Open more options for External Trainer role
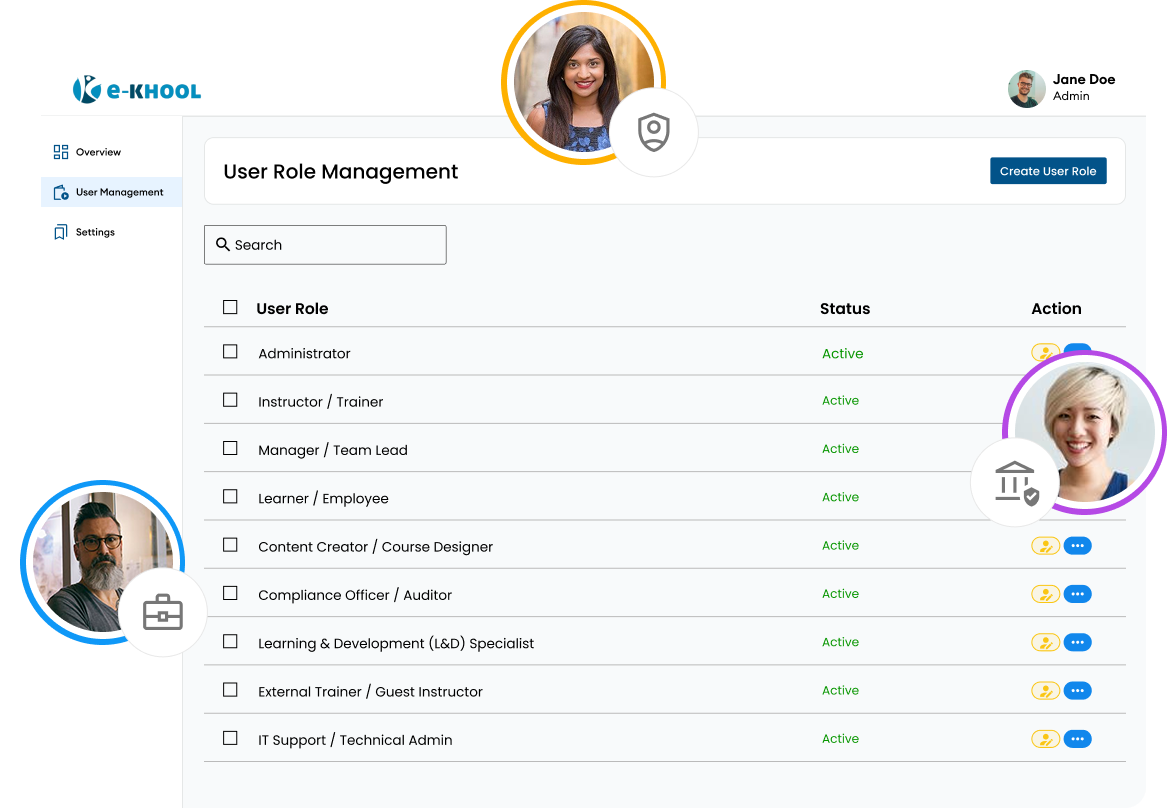 [1077, 691]
